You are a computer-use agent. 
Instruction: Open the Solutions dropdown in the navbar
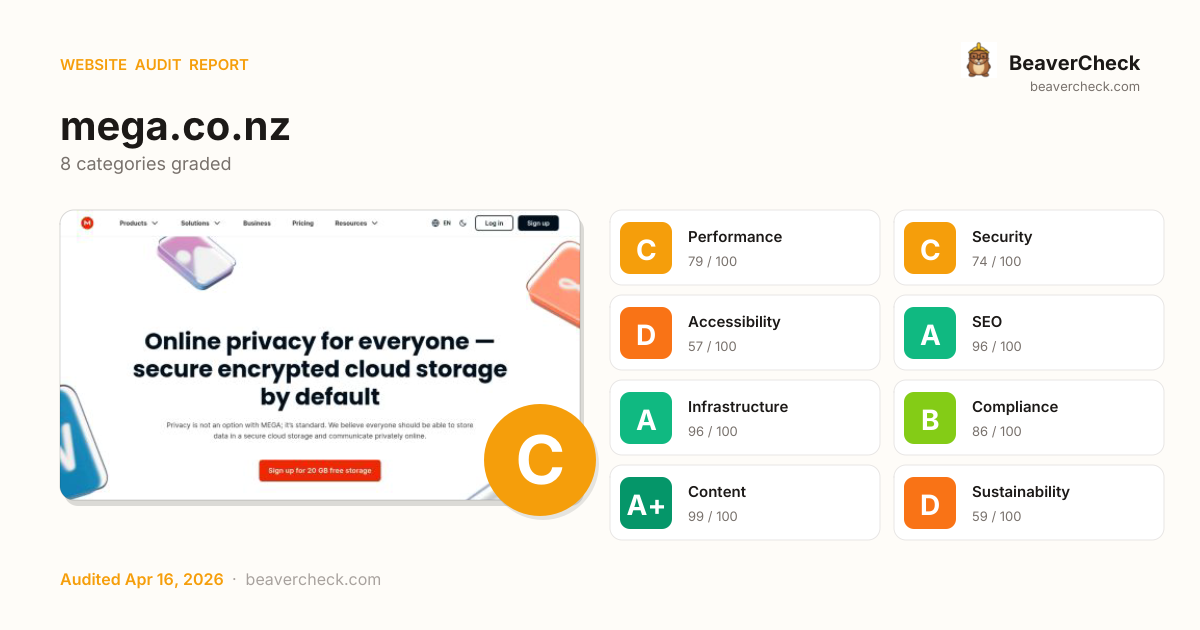point(200,223)
